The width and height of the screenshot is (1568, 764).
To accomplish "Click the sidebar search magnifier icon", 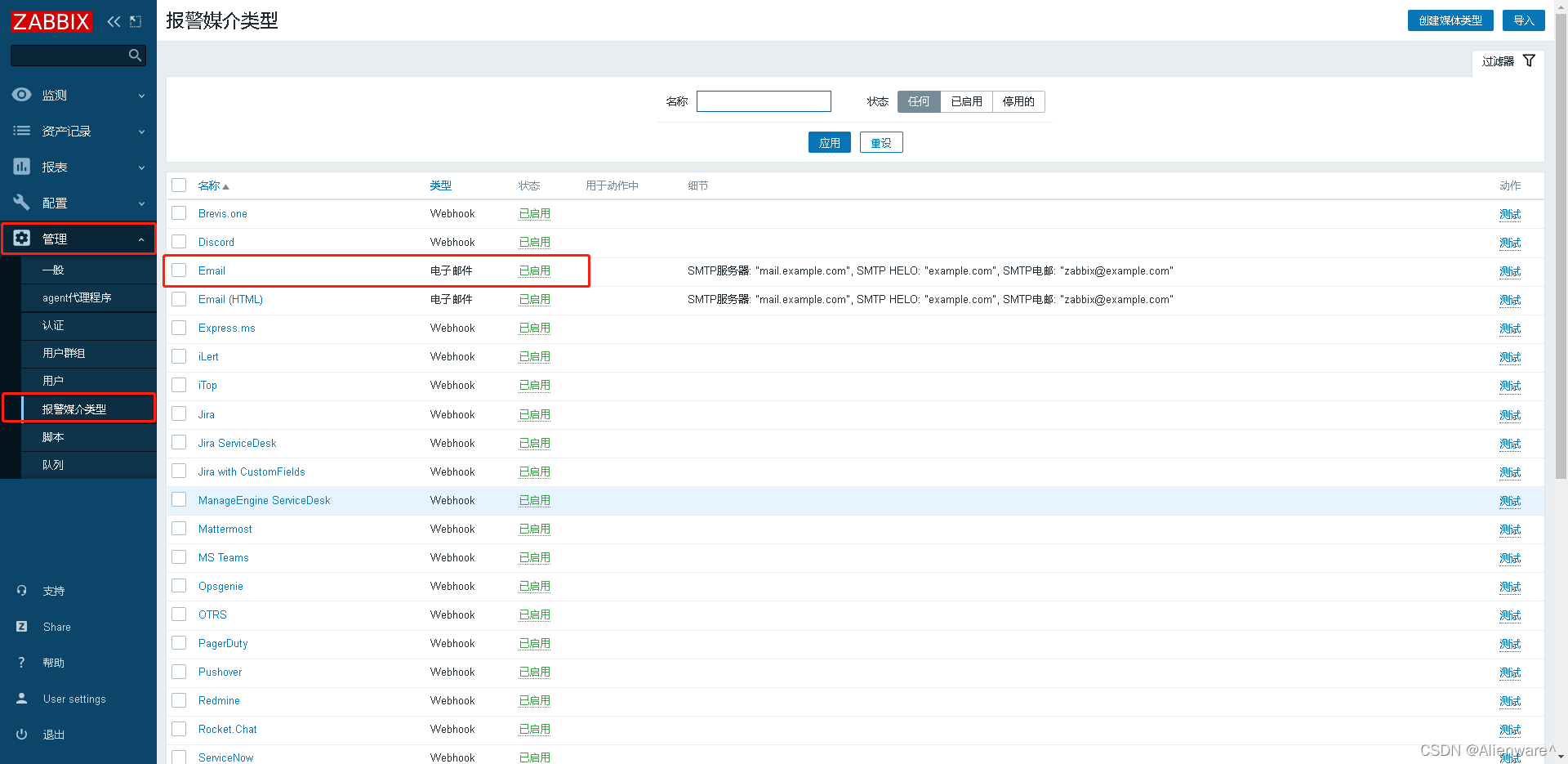I will click(x=136, y=55).
